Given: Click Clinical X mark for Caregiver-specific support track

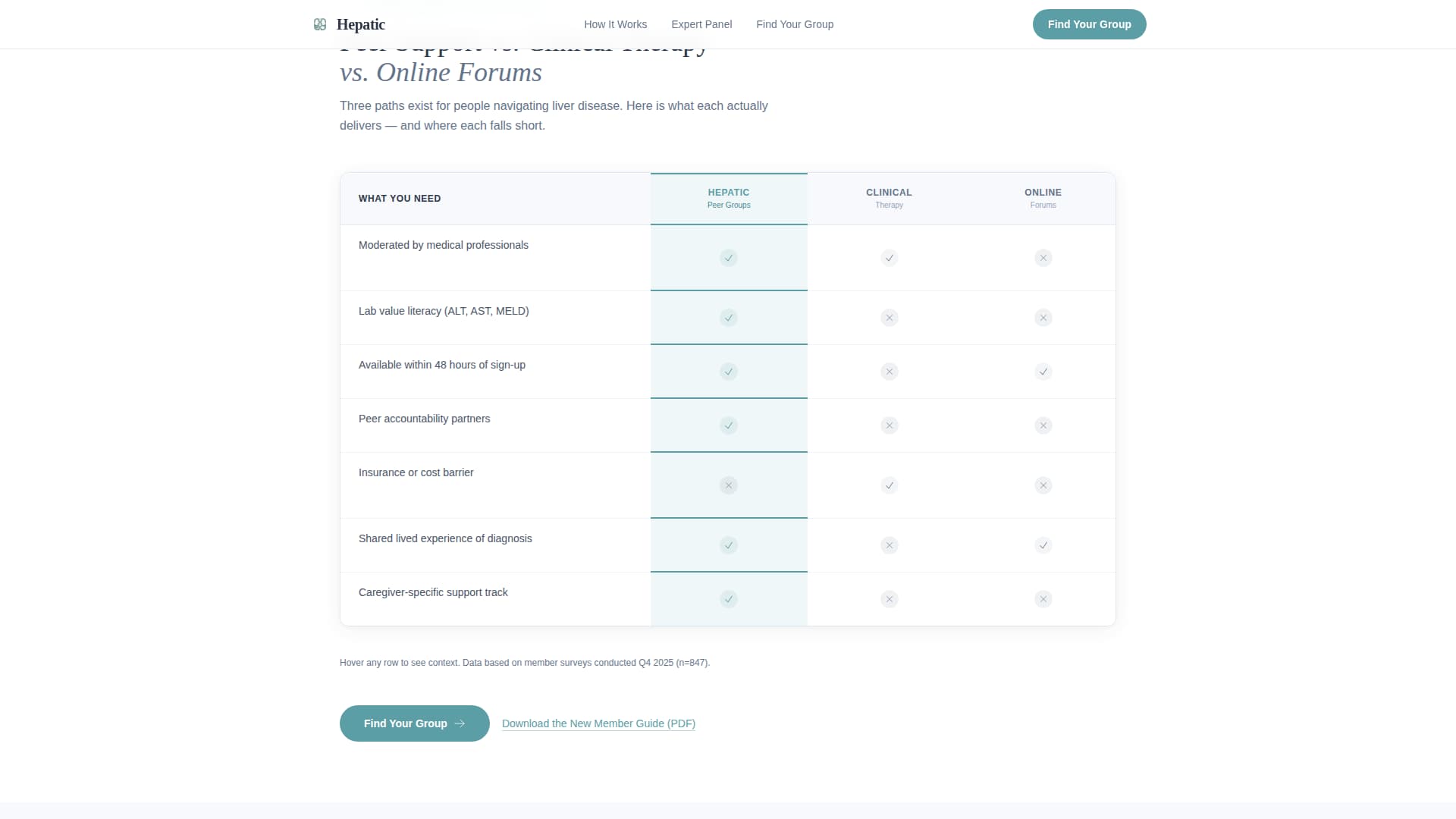Looking at the screenshot, I should pyautogui.click(x=890, y=599).
